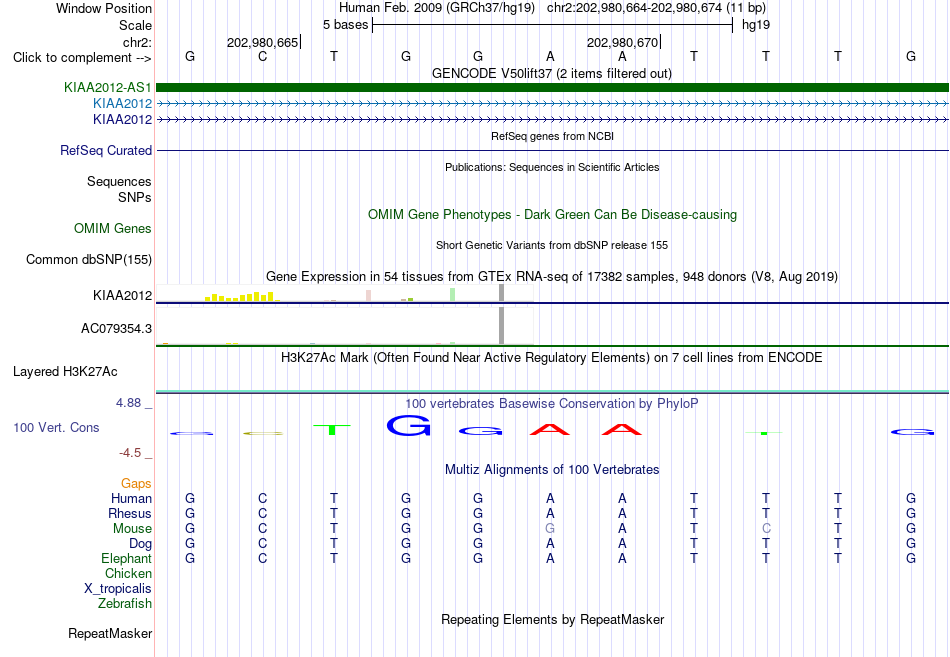Viewport: 950px width, 657px height.
Task: Click the GTEx Gene Expression track title
Action: point(552,277)
